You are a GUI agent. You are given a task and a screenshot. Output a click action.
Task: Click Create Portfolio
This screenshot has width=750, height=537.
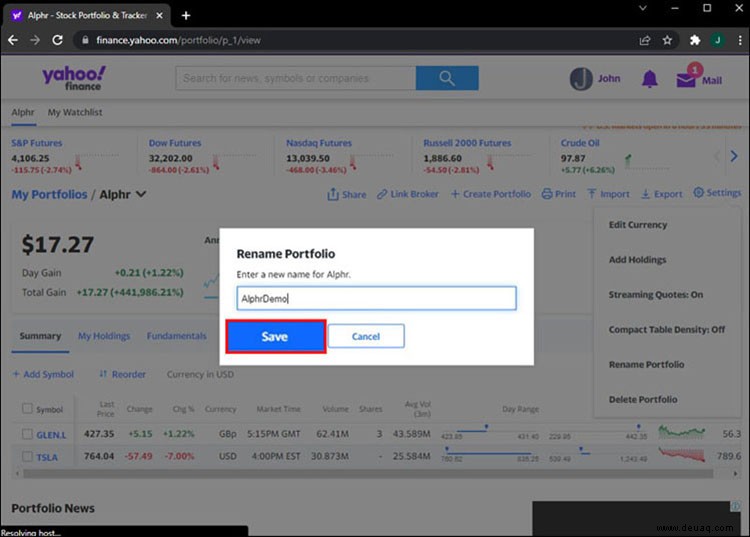pos(491,194)
